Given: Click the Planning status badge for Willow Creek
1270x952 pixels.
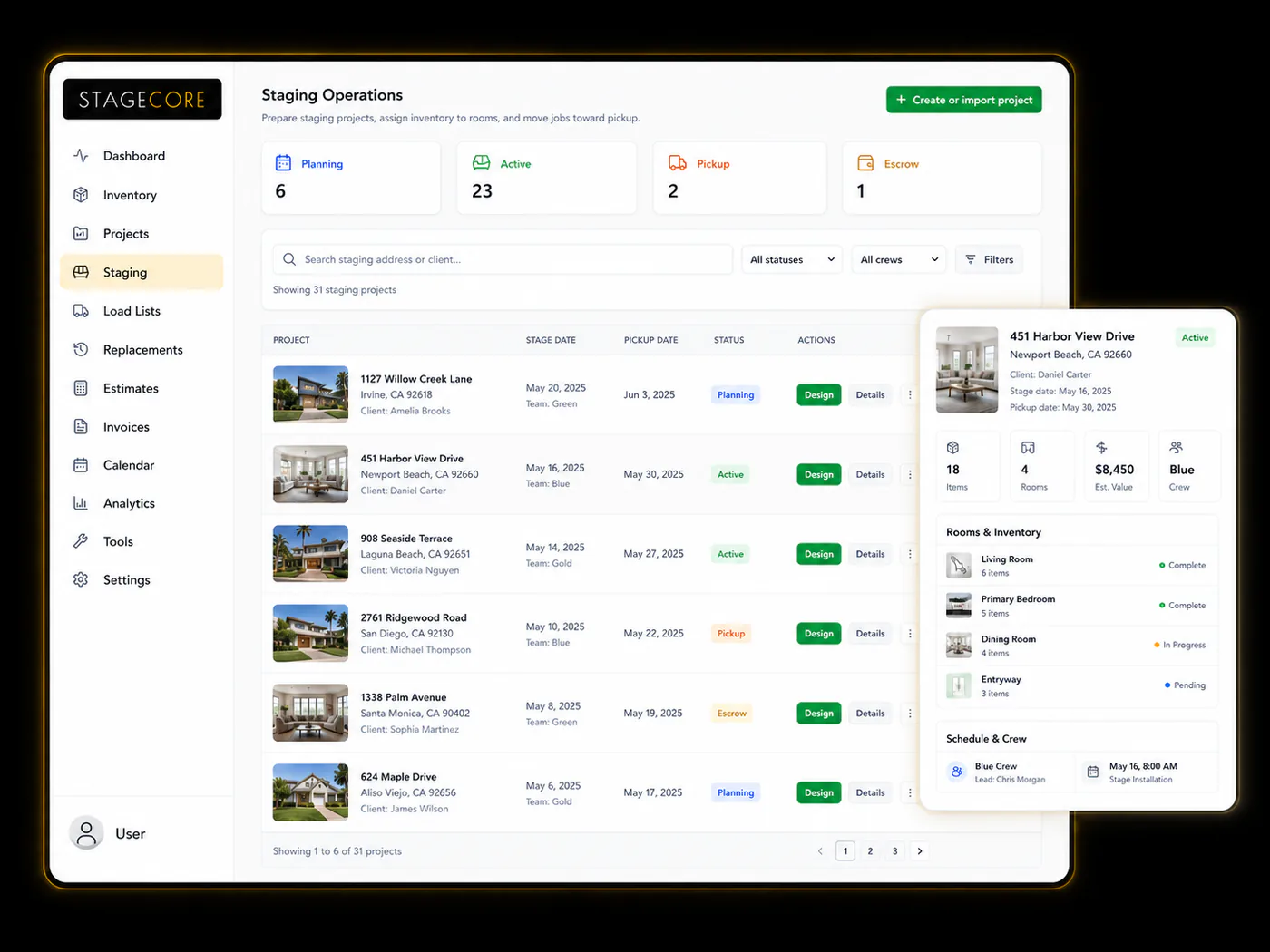Looking at the screenshot, I should (x=736, y=395).
